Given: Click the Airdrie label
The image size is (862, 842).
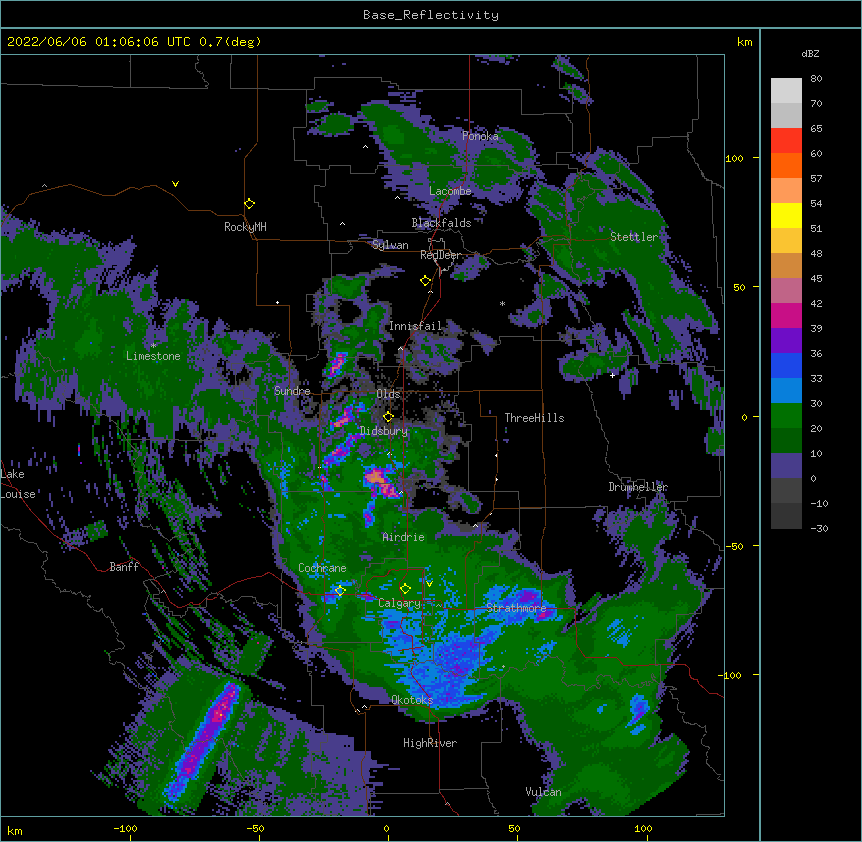Looking at the screenshot, I should (x=404, y=537).
